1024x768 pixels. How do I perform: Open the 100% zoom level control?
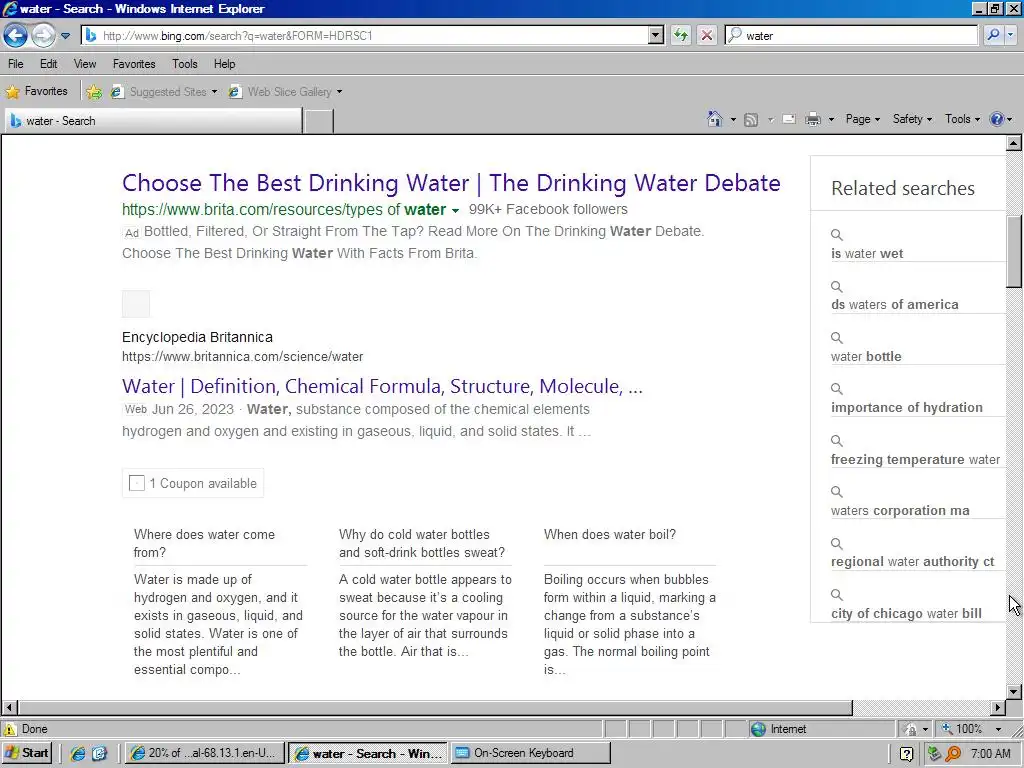(971, 729)
